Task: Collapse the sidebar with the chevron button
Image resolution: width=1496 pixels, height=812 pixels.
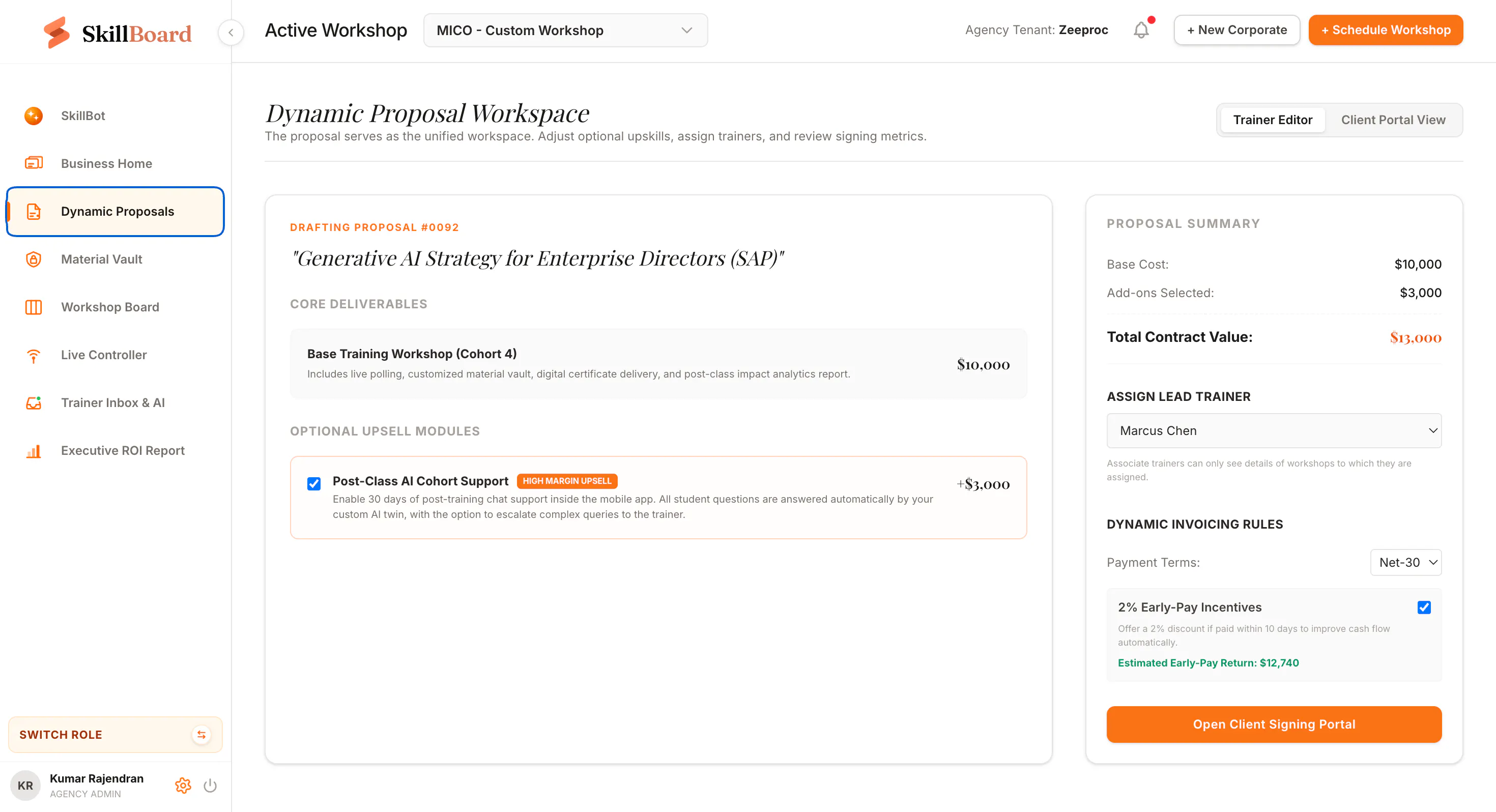Action: (231, 32)
